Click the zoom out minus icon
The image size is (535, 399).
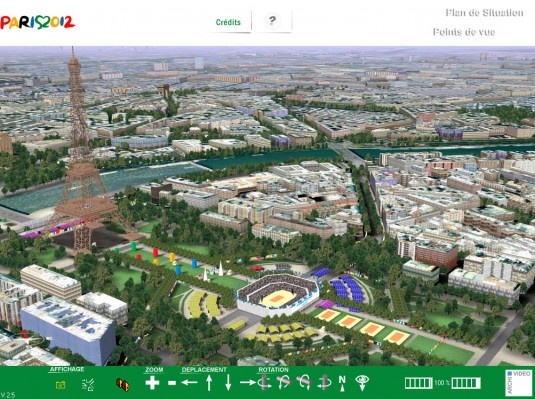(x=172, y=383)
